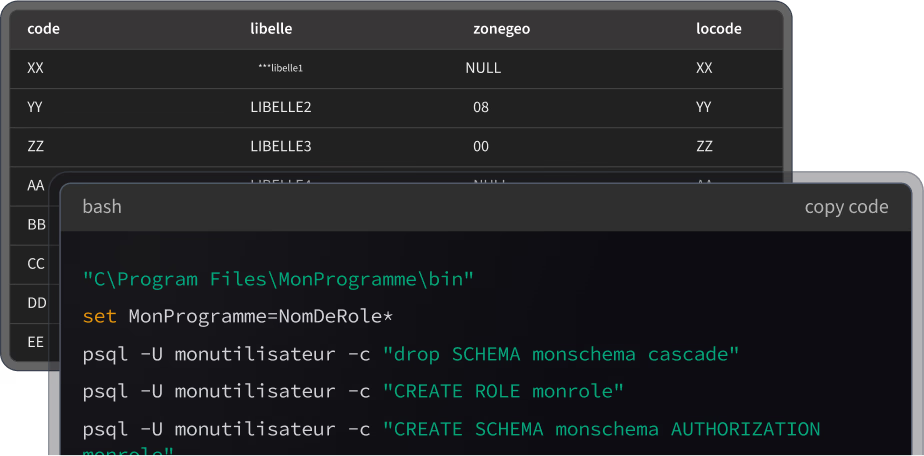Click the 'locode' column header
The height and width of the screenshot is (456, 924).
point(718,29)
